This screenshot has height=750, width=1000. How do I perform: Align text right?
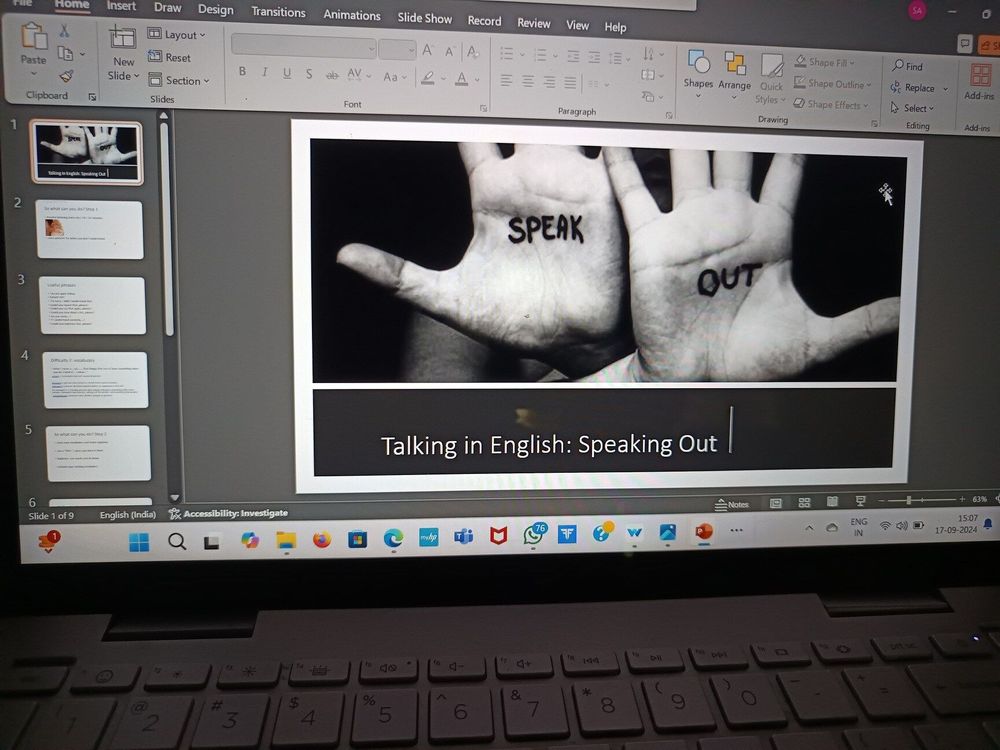coord(549,82)
